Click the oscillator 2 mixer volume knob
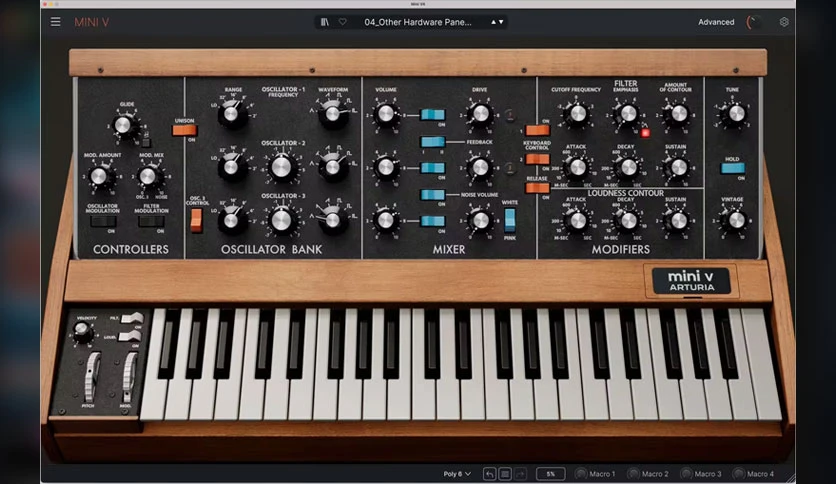836x484 pixels. pos(385,167)
